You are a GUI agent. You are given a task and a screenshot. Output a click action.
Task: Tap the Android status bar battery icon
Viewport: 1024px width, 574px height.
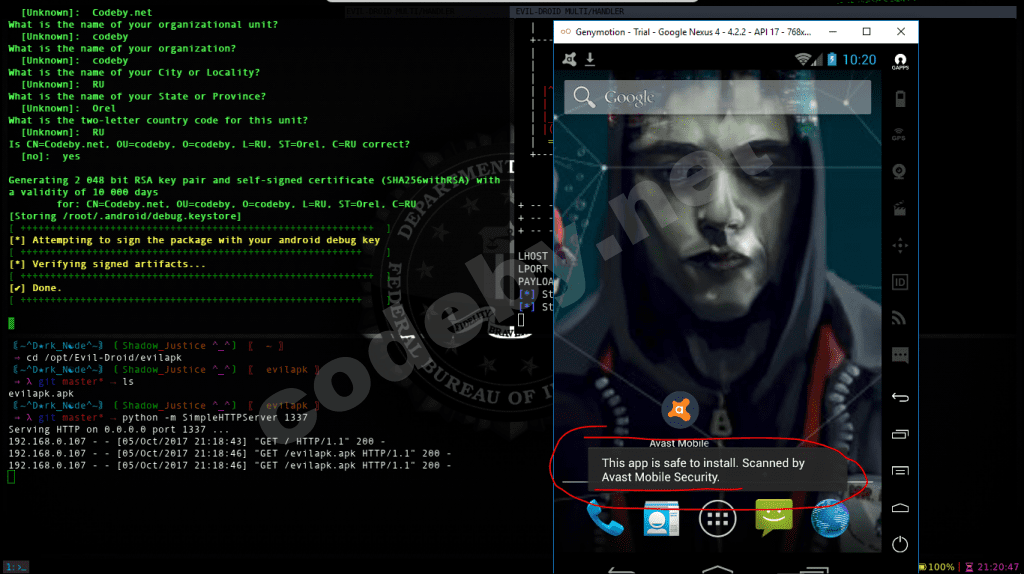pos(832,59)
